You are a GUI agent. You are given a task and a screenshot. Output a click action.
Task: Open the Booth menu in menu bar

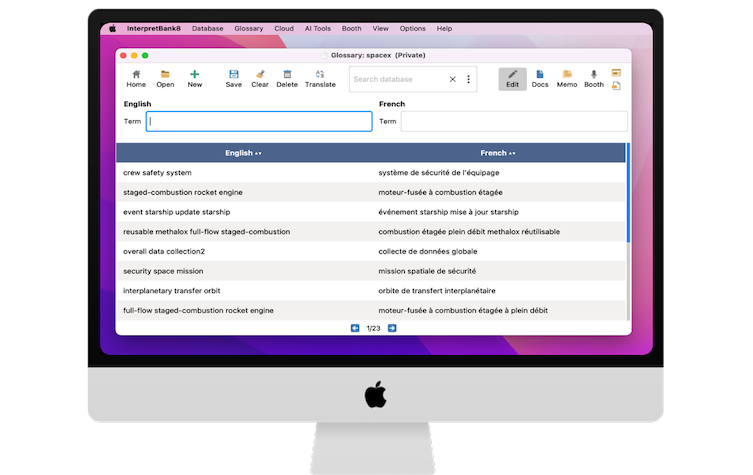pos(352,28)
